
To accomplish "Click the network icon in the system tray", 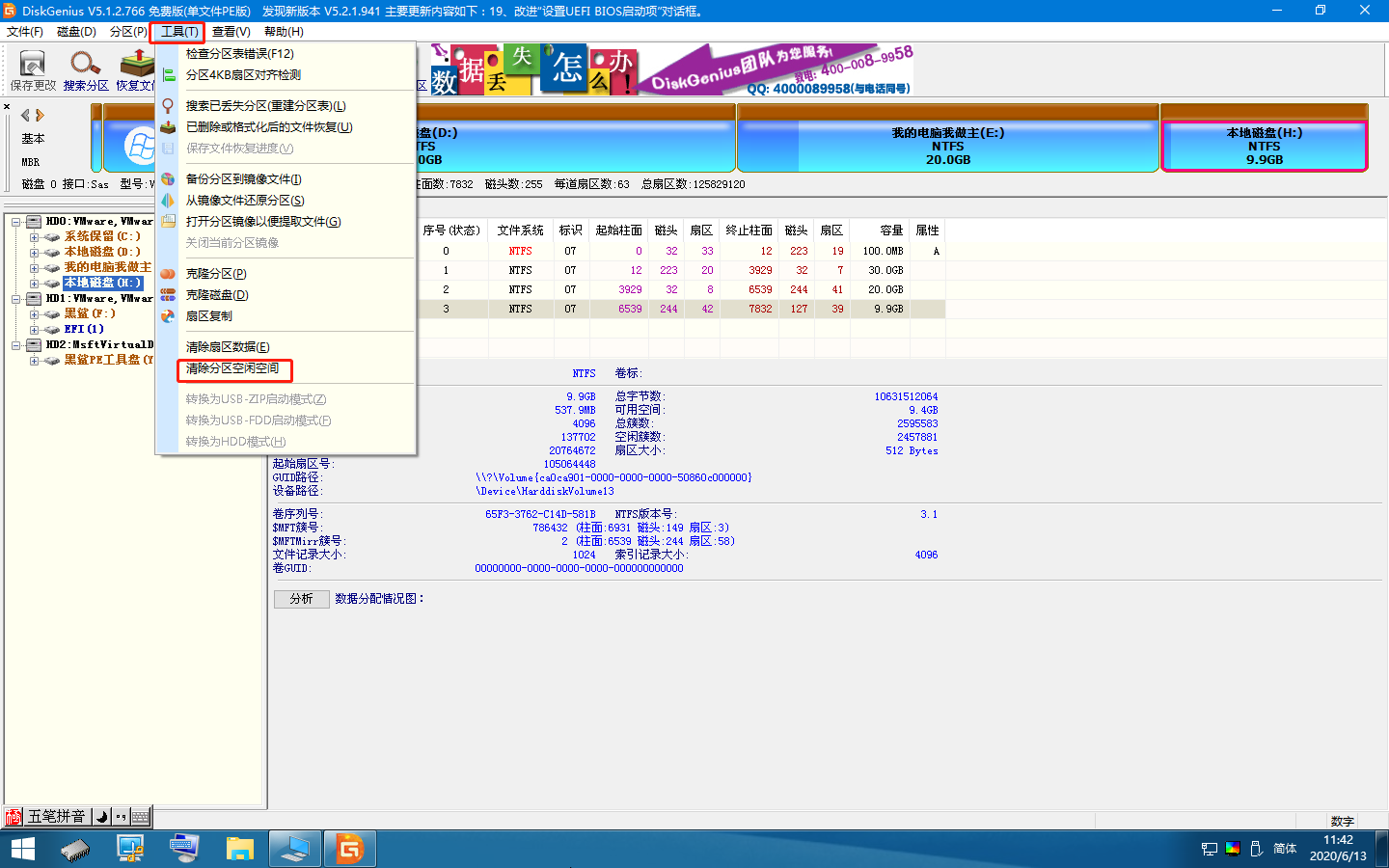I will [x=1210, y=850].
